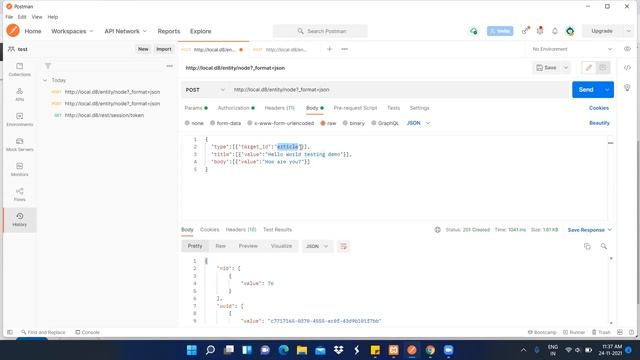Open the Environments sidebar panel
Image resolution: width=640 pixels, height=360 pixels.
coord(20,120)
